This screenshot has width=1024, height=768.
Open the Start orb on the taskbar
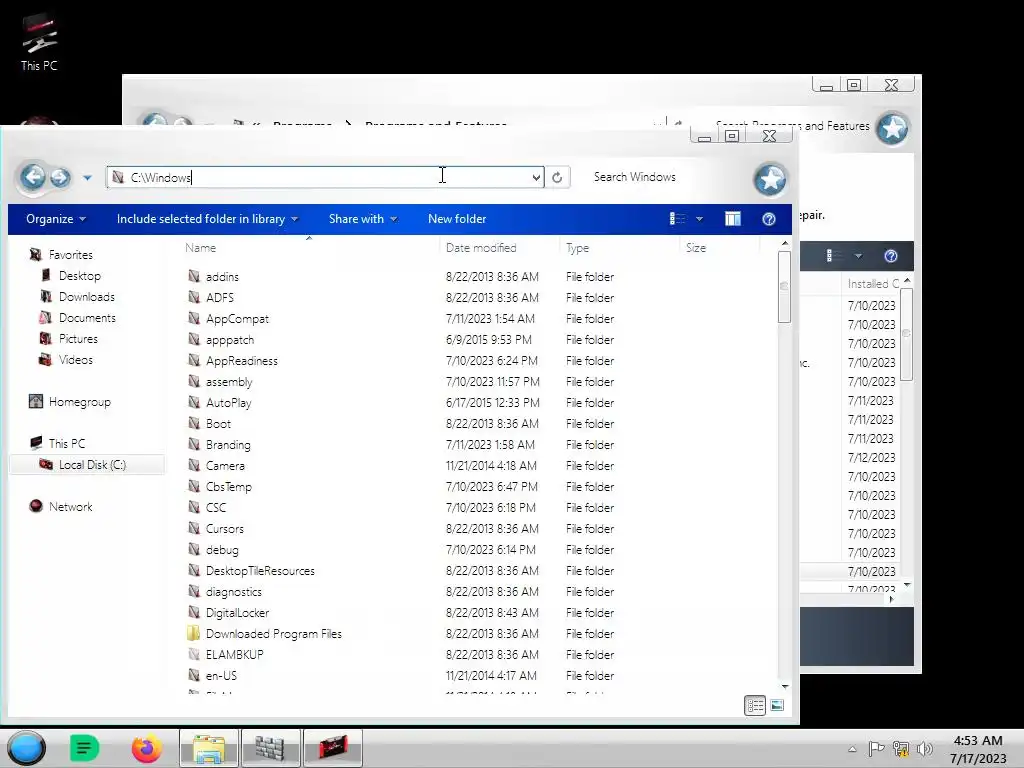[26, 748]
